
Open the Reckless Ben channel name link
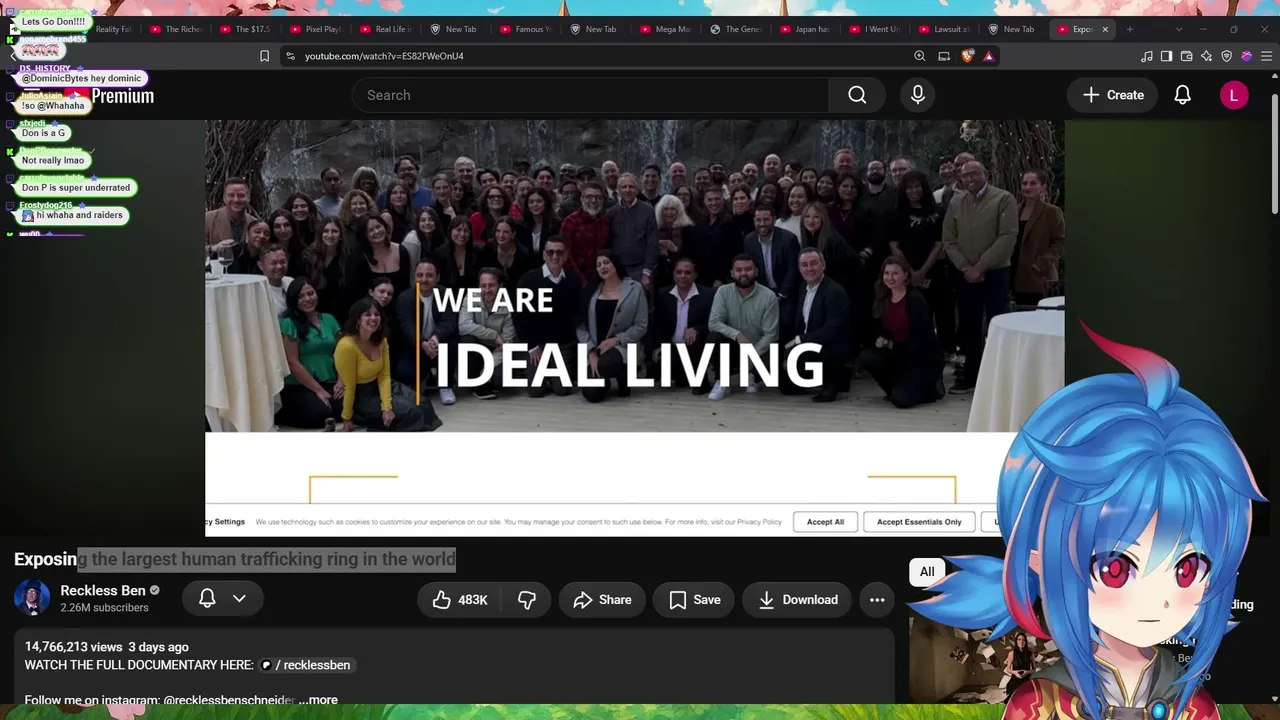[x=103, y=590]
